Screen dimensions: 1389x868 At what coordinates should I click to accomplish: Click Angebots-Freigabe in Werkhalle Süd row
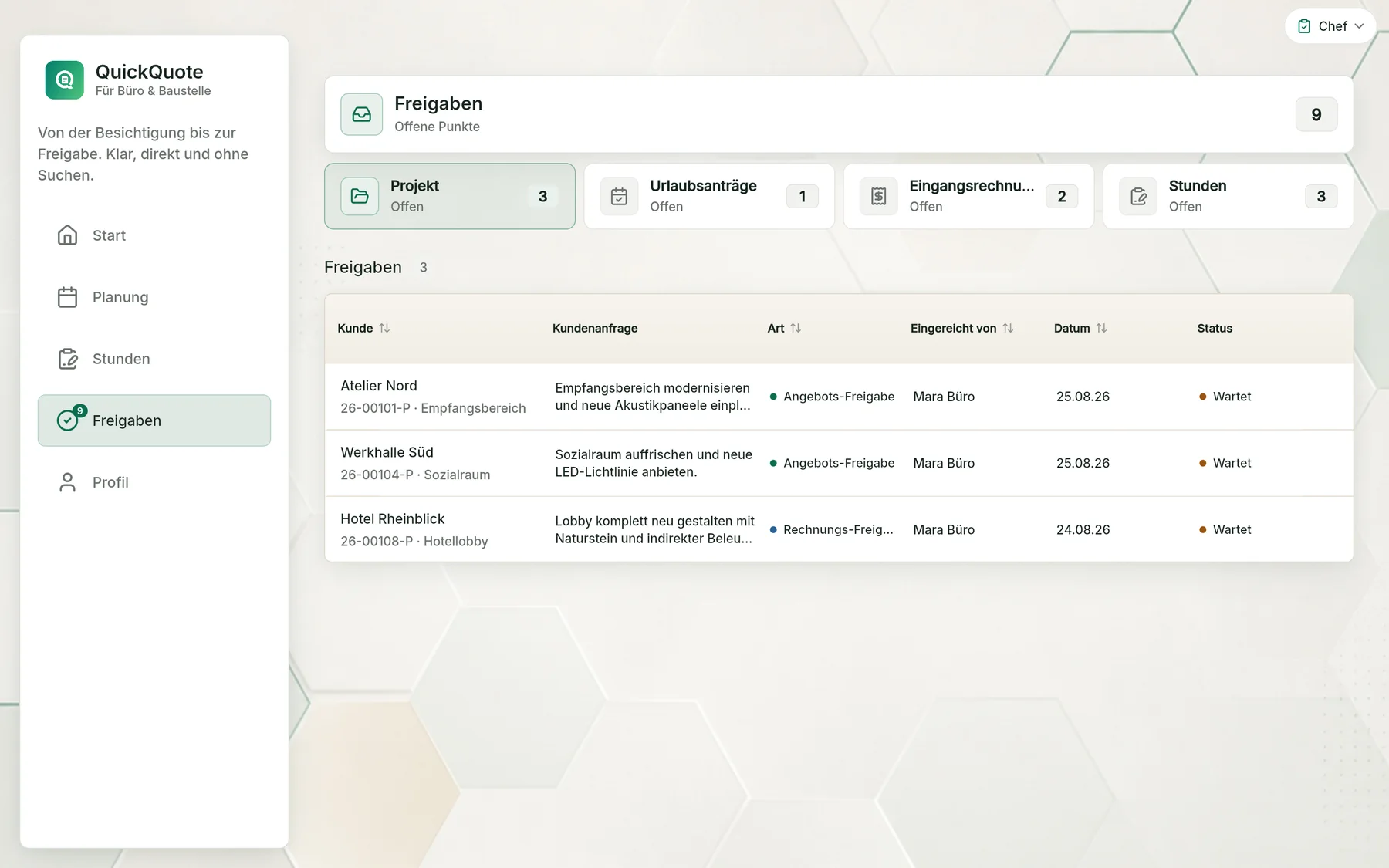(x=839, y=463)
